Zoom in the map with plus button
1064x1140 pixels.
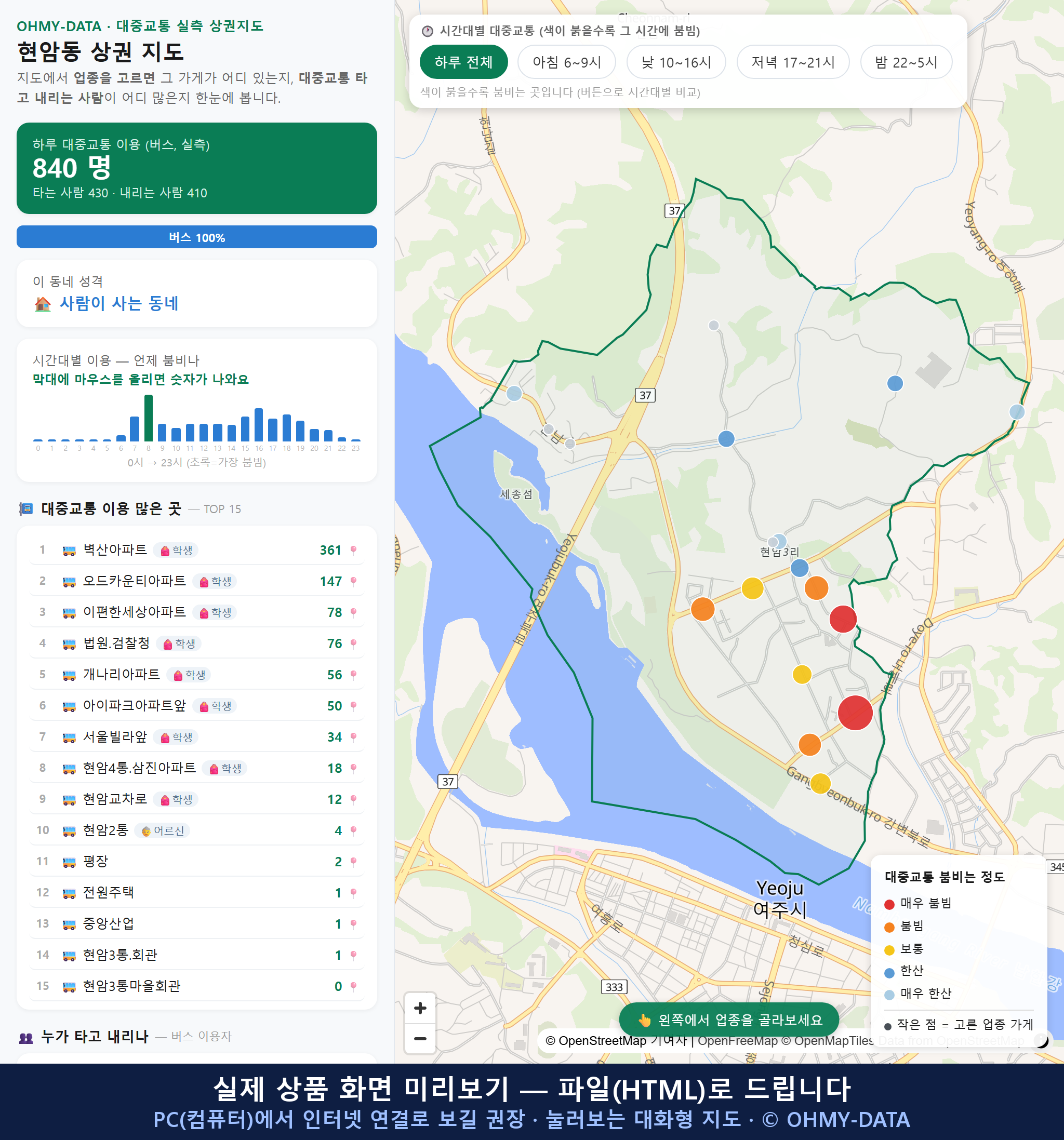click(x=420, y=1008)
